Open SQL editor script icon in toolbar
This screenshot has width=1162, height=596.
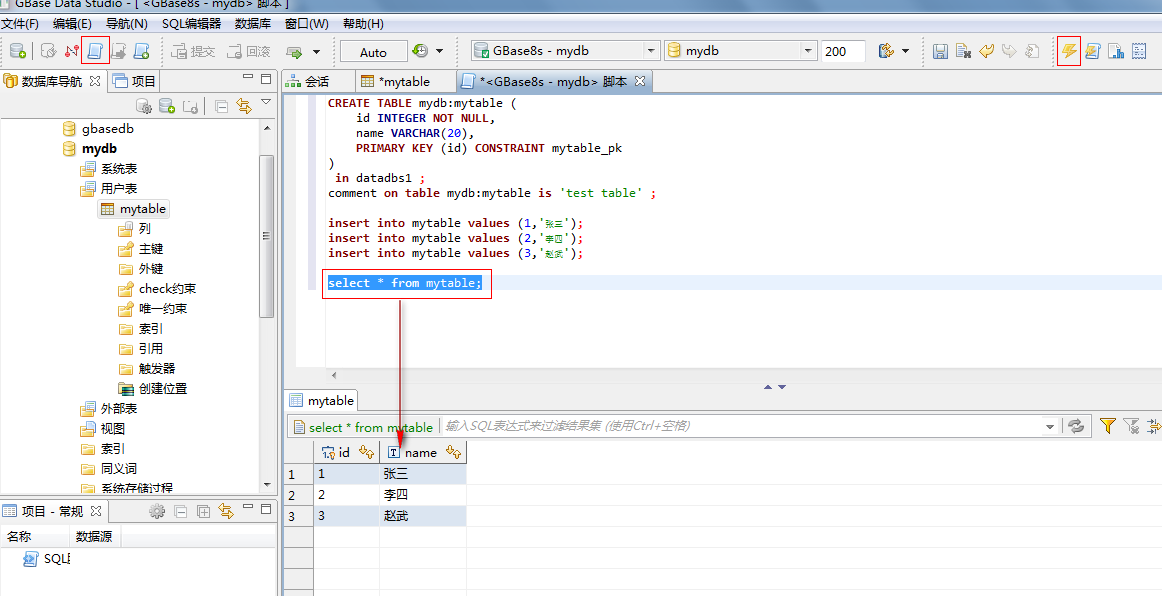pyautogui.click(x=95, y=51)
